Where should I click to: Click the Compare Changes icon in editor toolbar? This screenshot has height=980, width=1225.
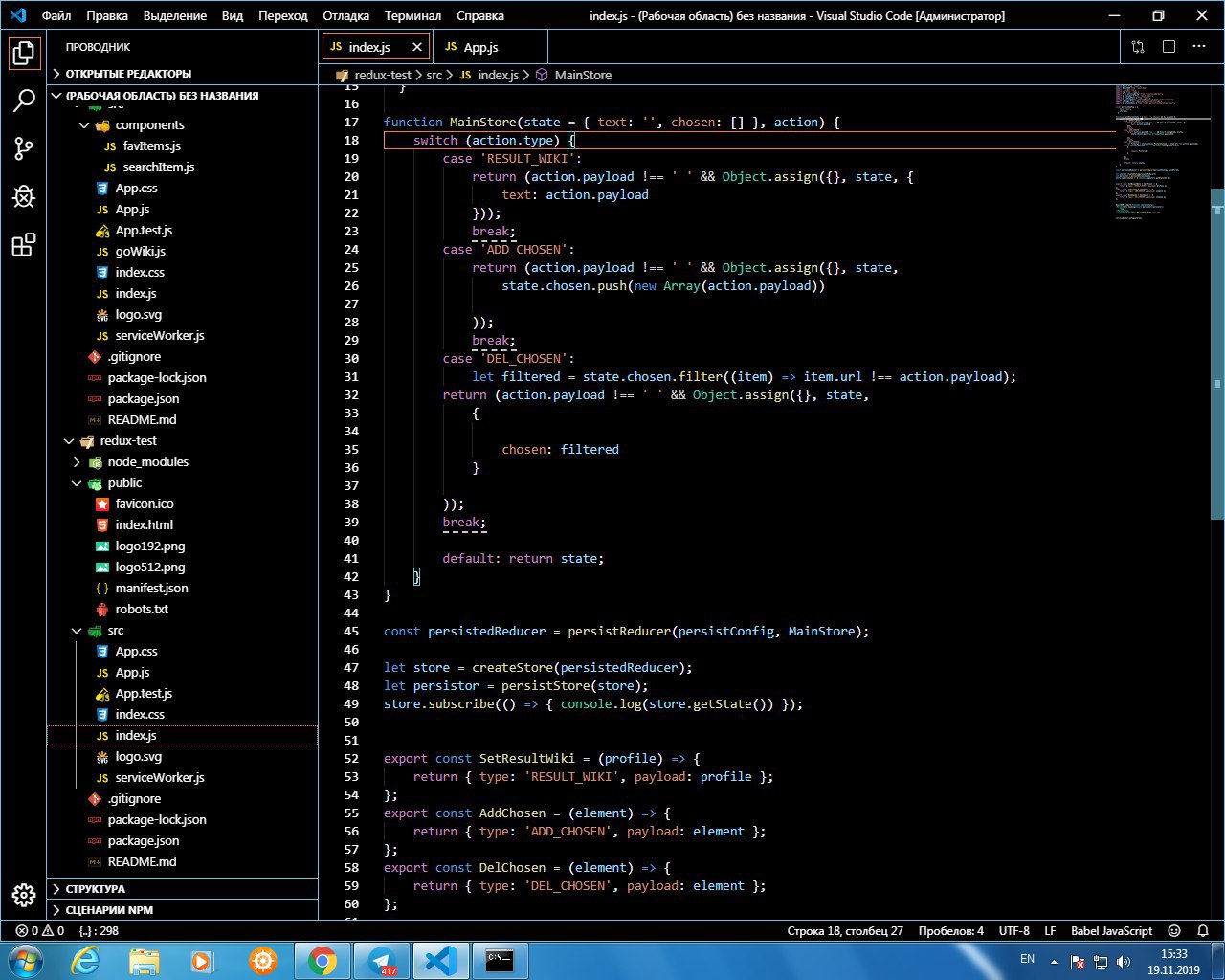[x=1138, y=47]
